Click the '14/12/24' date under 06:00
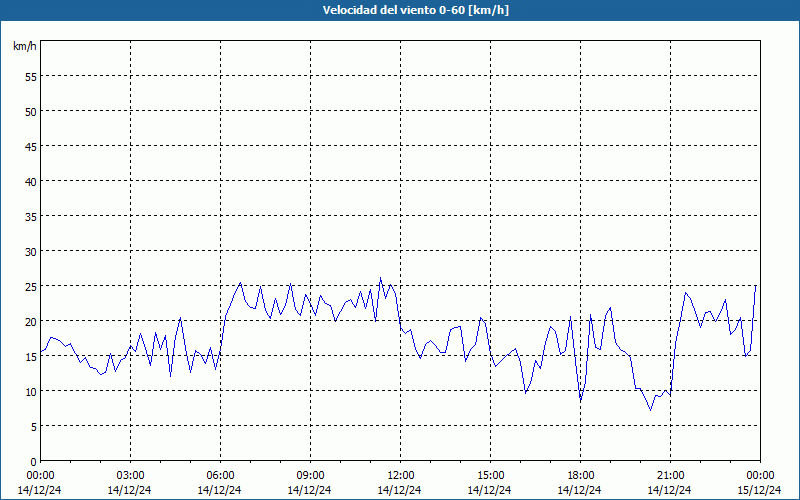Viewport: 800px width, 500px height. tap(219, 490)
